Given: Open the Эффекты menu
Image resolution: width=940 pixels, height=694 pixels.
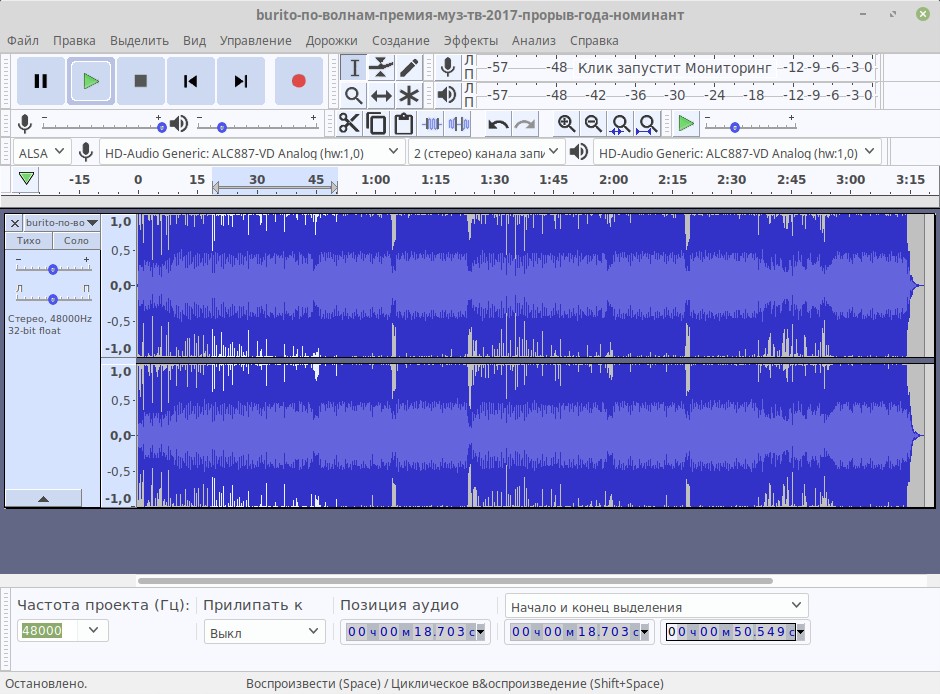Looking at the screenshot, I should tap(470, 40).
